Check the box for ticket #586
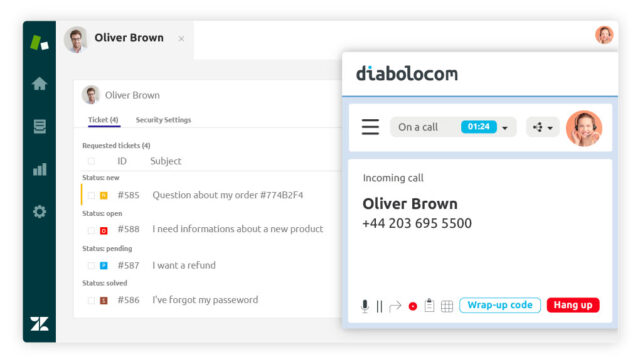This screenshot has height=364, width=640. pyautogui.click(x=91, y=301)
